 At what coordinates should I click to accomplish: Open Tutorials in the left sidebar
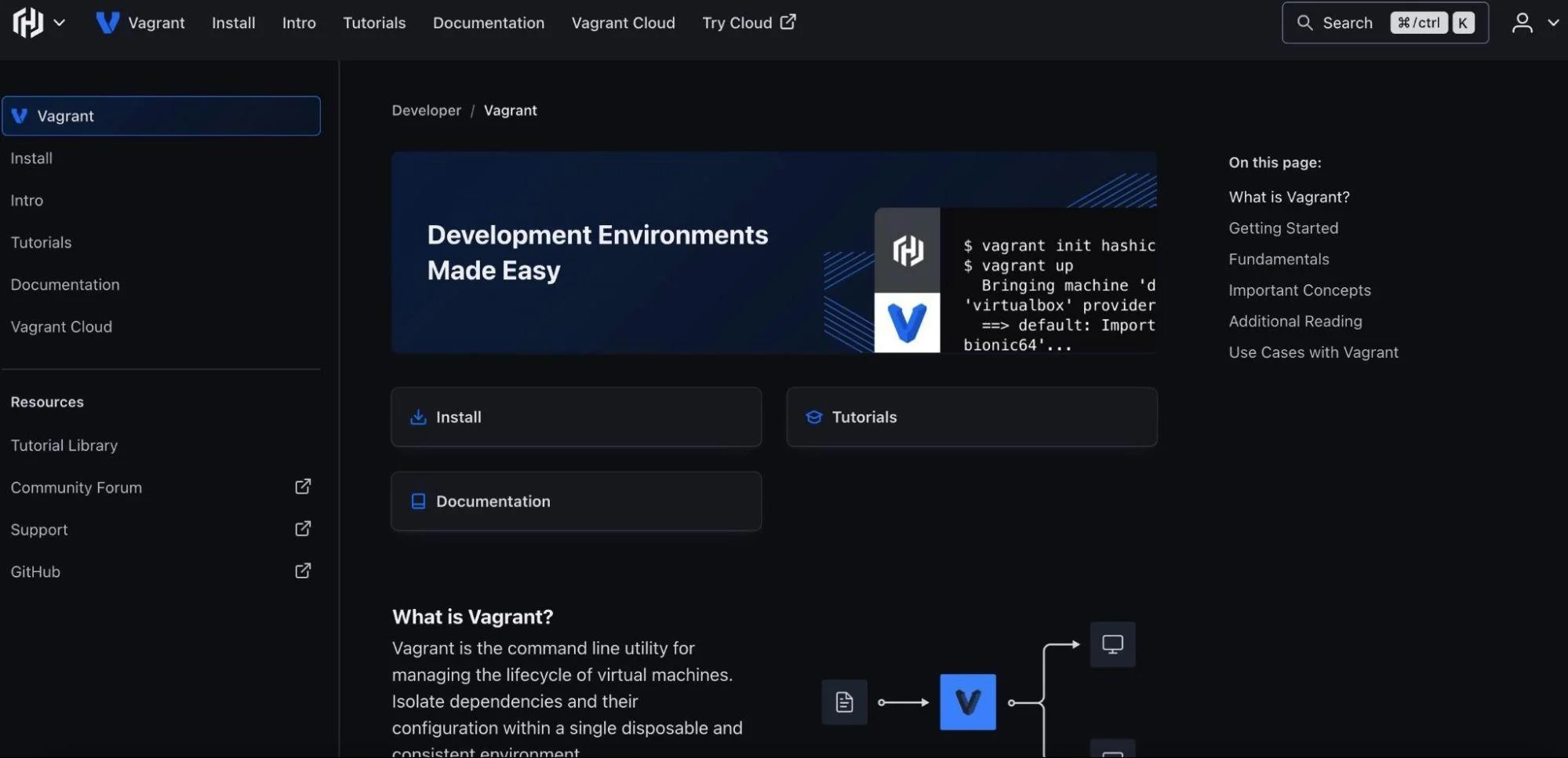pyautogui.click(x=41, y=242)
